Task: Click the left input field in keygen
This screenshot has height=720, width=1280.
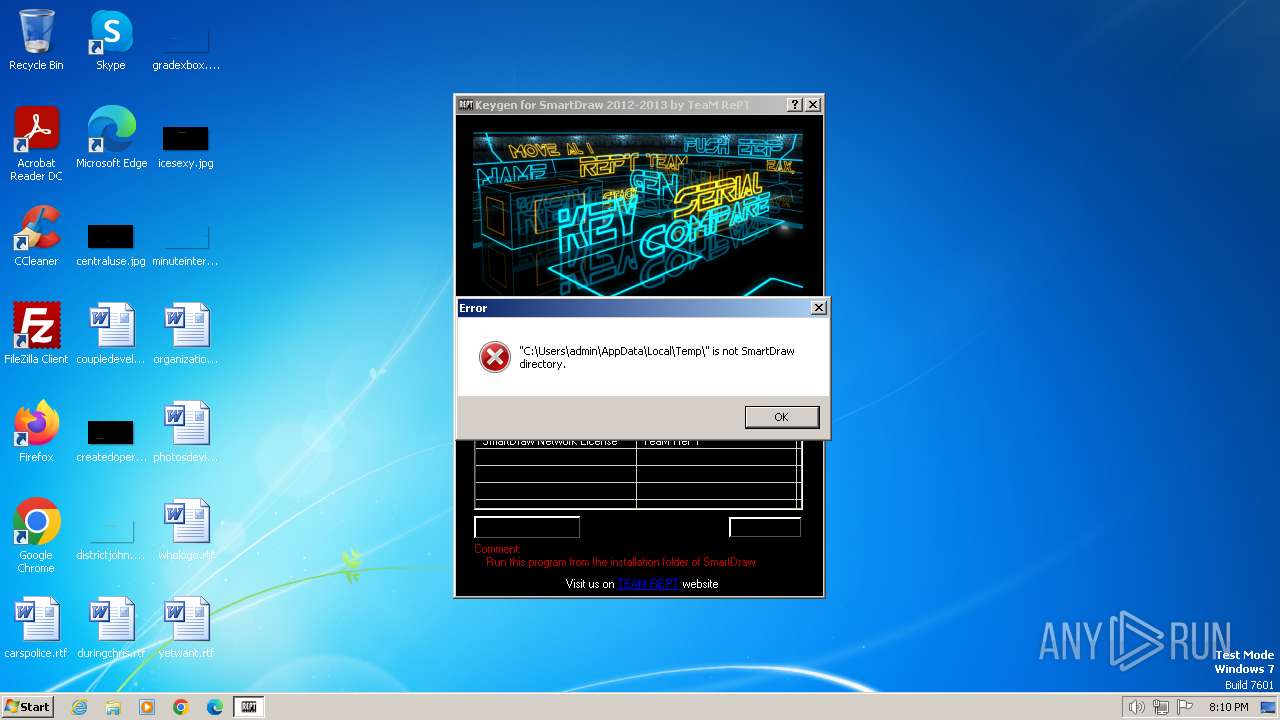Action: coord(527,527)
